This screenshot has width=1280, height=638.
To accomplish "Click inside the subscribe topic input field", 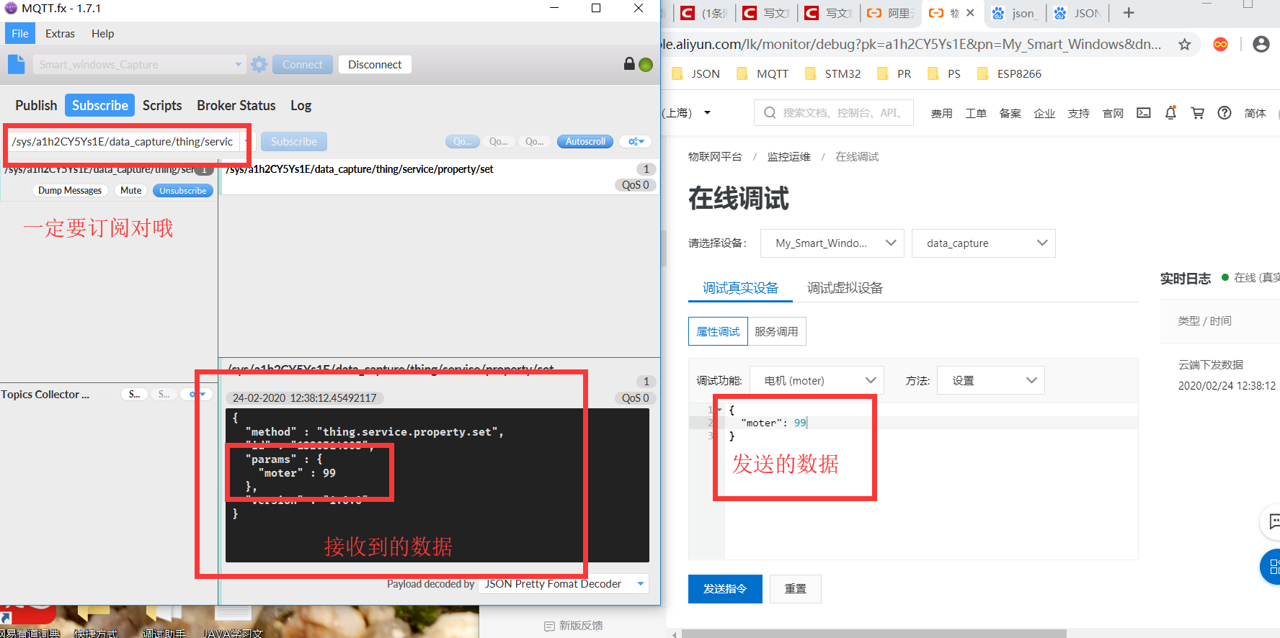I will (120, 142).
